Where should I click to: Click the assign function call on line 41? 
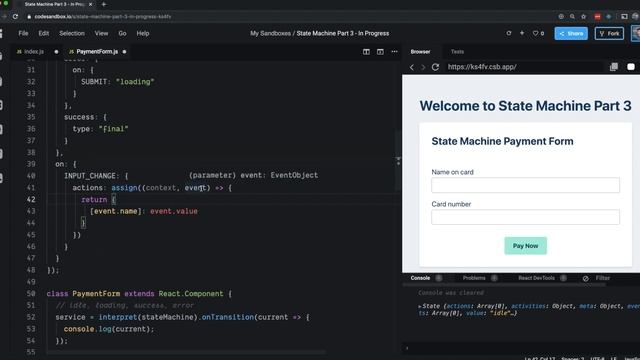(124, 188)
